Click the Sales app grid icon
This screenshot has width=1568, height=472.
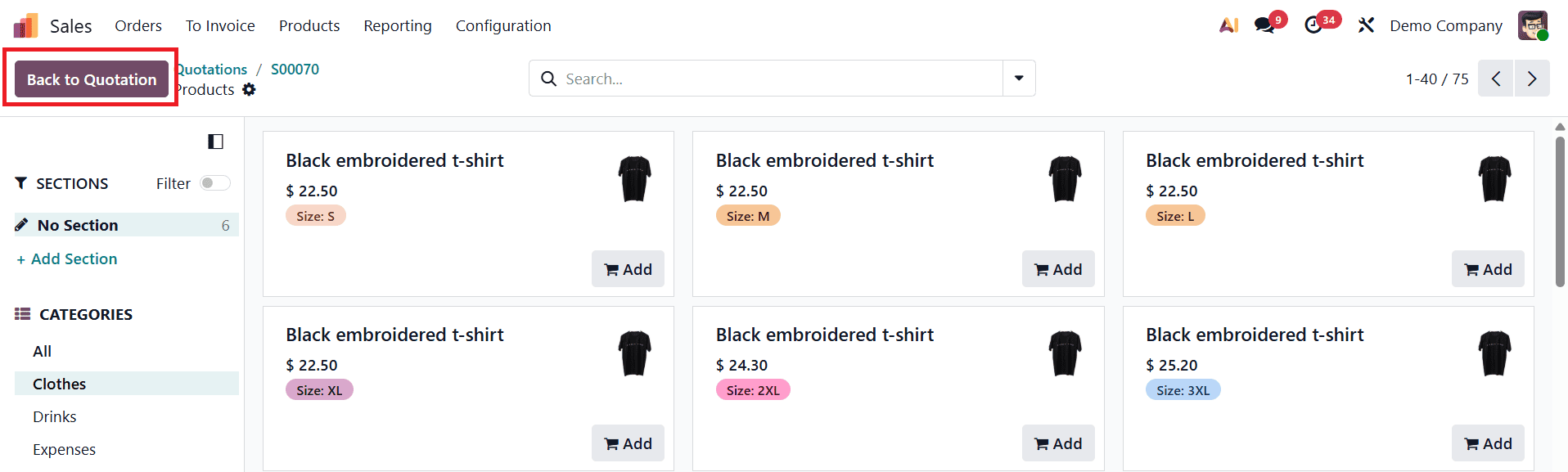pyautogui.click(x=25, y=25)
